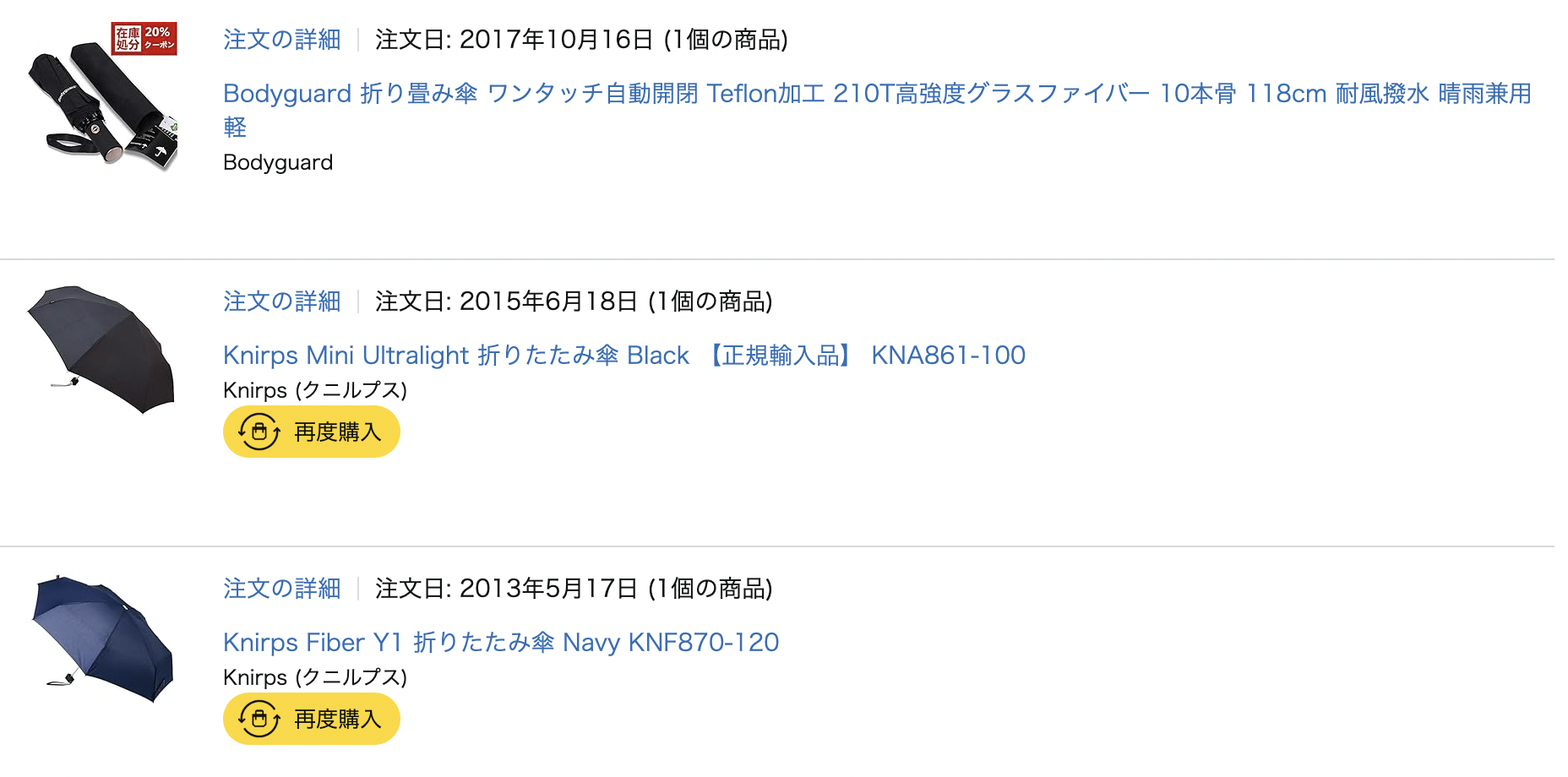Click the rebuy cart icon for Knirps Fiber Y1
This screenshot has height=777, width=1568.
[259, 719]
